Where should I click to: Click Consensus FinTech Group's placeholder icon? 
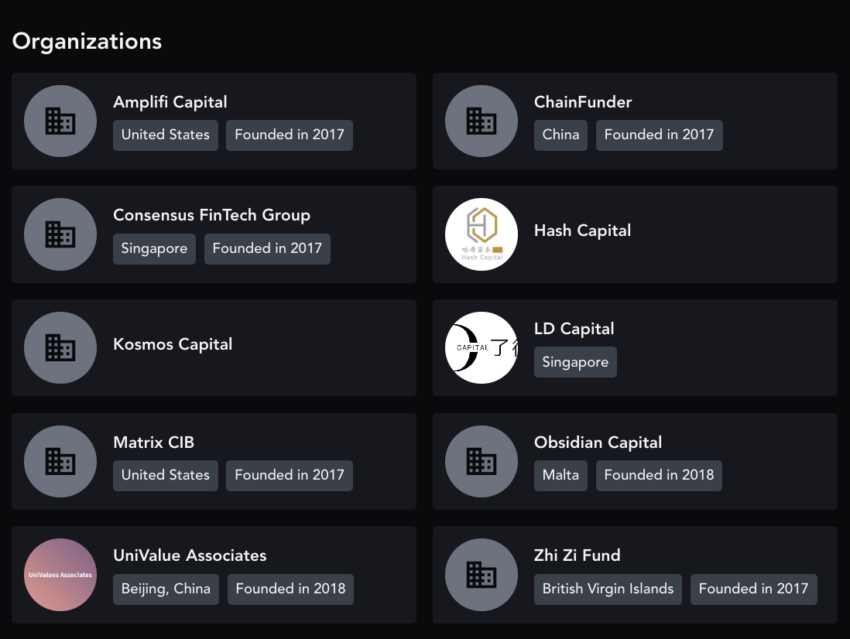tap(60, 234)
